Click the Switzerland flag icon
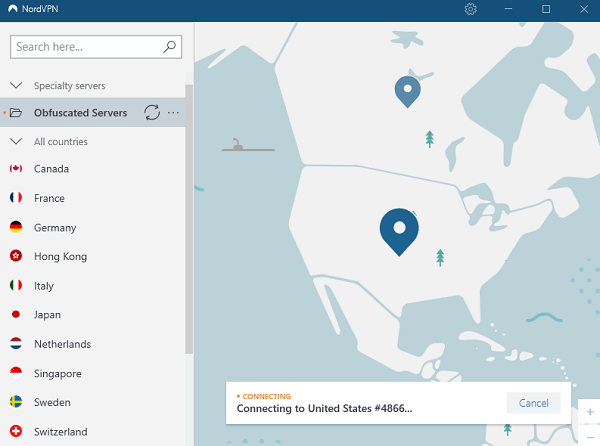Image resolution: width=600 pixels, height=446 pixels. [x=16, y=431]
